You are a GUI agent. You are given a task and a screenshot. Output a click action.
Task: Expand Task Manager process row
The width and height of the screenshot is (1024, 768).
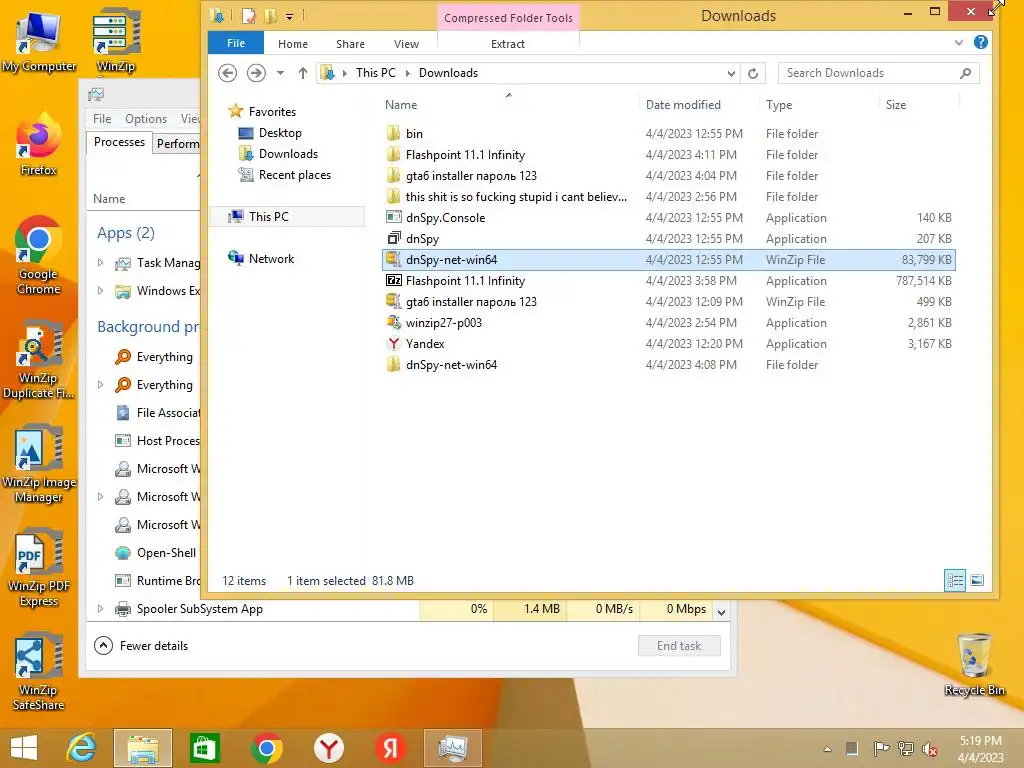pyautogui.click(x=101, y=263)
